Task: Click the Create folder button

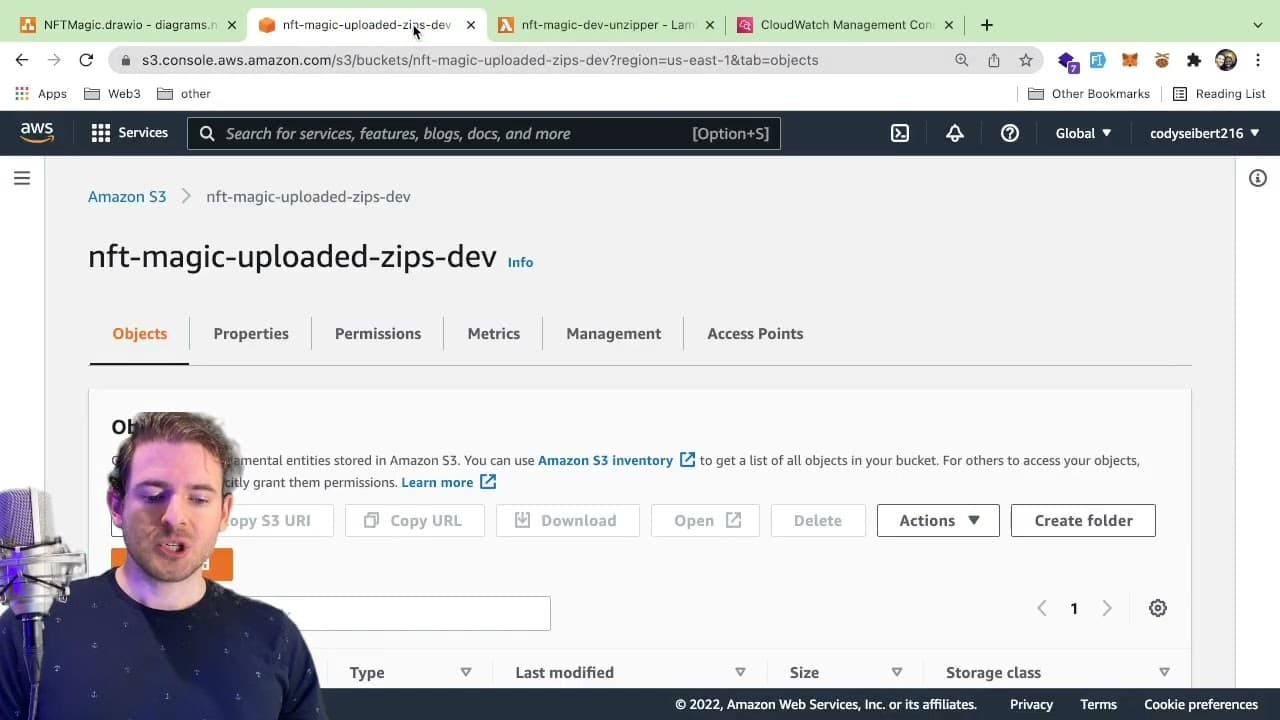Action: tap(1083, 520)
